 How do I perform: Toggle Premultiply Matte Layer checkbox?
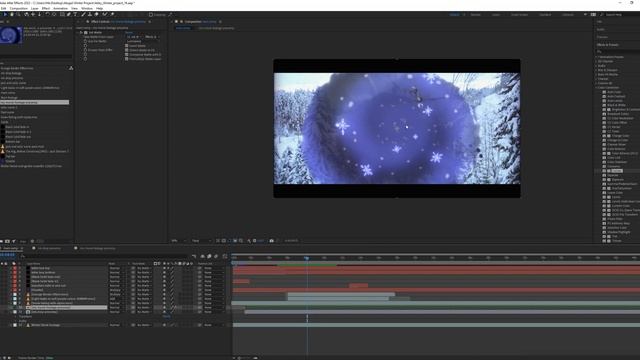[x=127, y=59]
